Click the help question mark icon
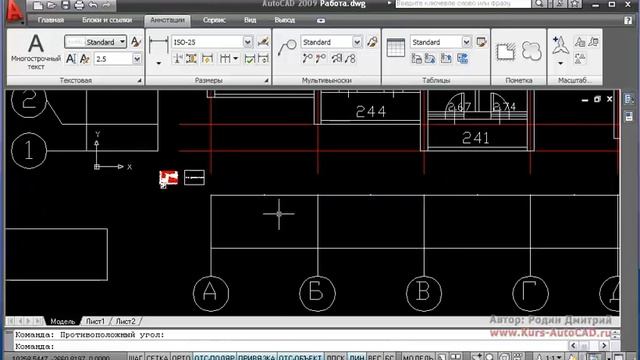 628,20
